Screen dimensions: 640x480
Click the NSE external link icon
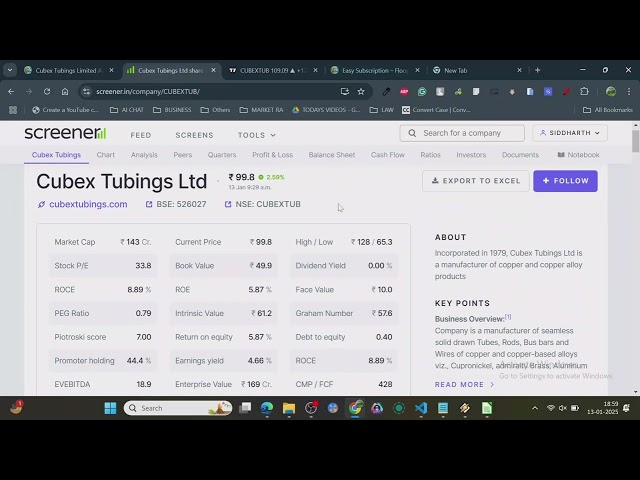228,204
